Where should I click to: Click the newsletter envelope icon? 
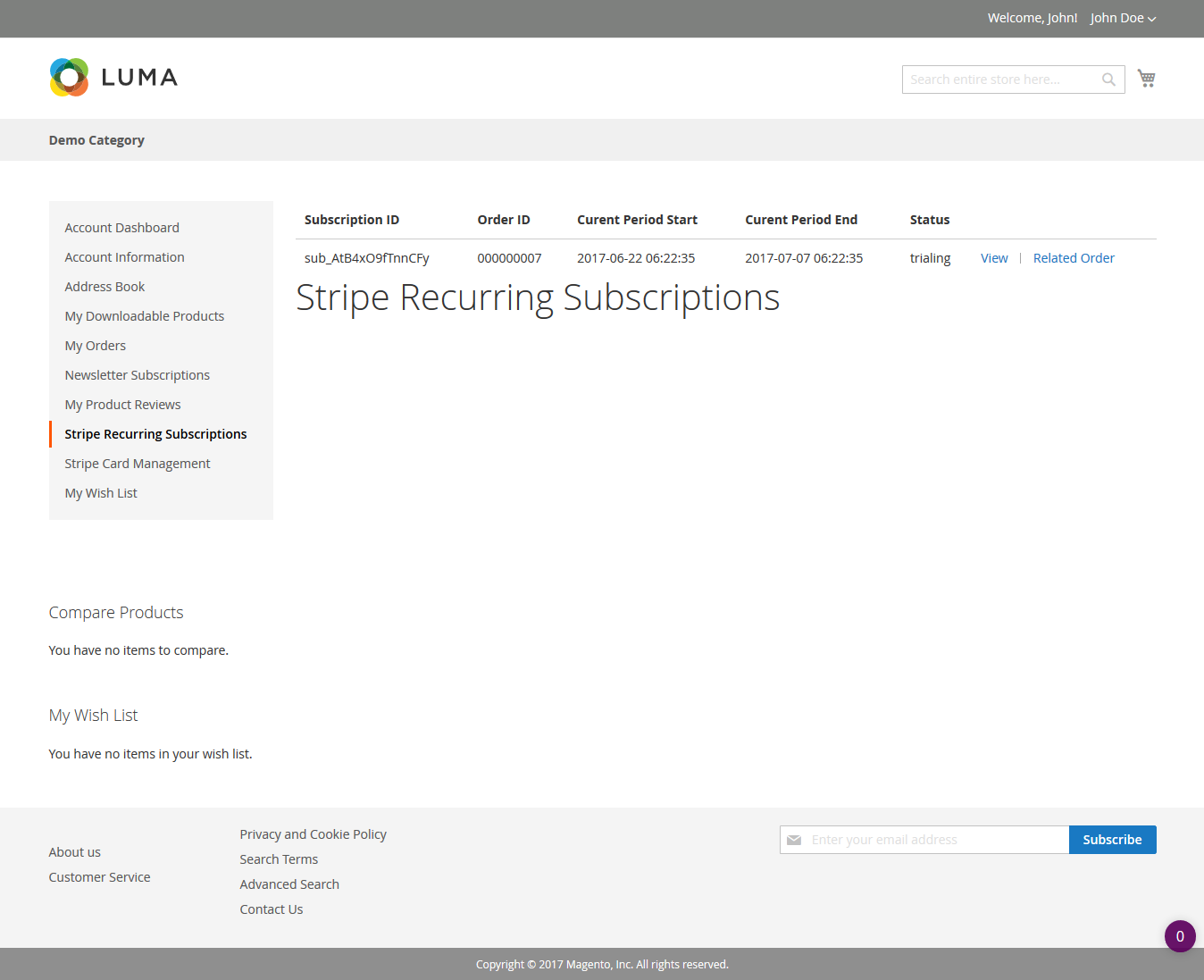point(794,840)
